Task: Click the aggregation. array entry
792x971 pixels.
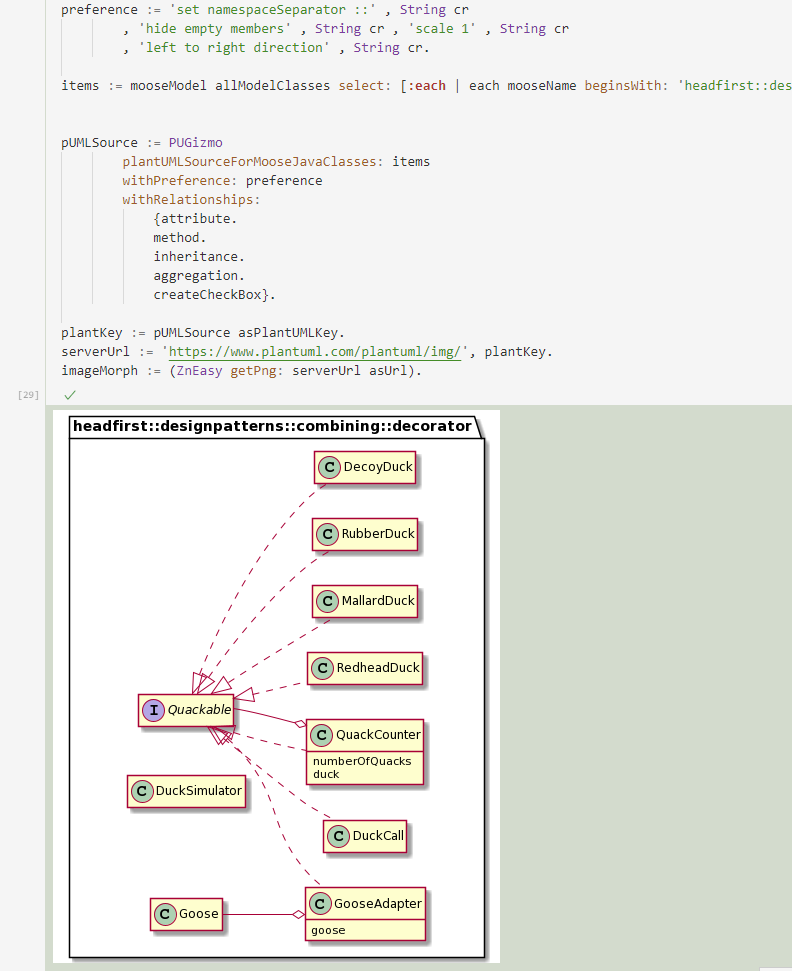Action: (199, 276)
